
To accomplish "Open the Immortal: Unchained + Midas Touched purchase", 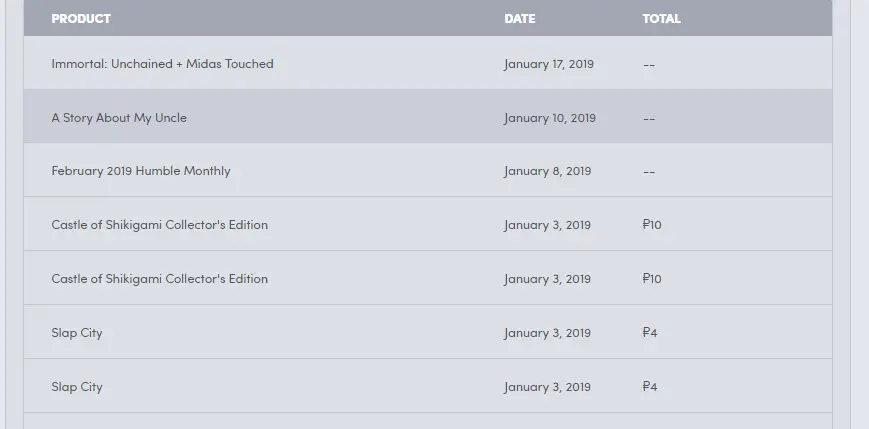I will pyautogui.click(x=162, y=64).
